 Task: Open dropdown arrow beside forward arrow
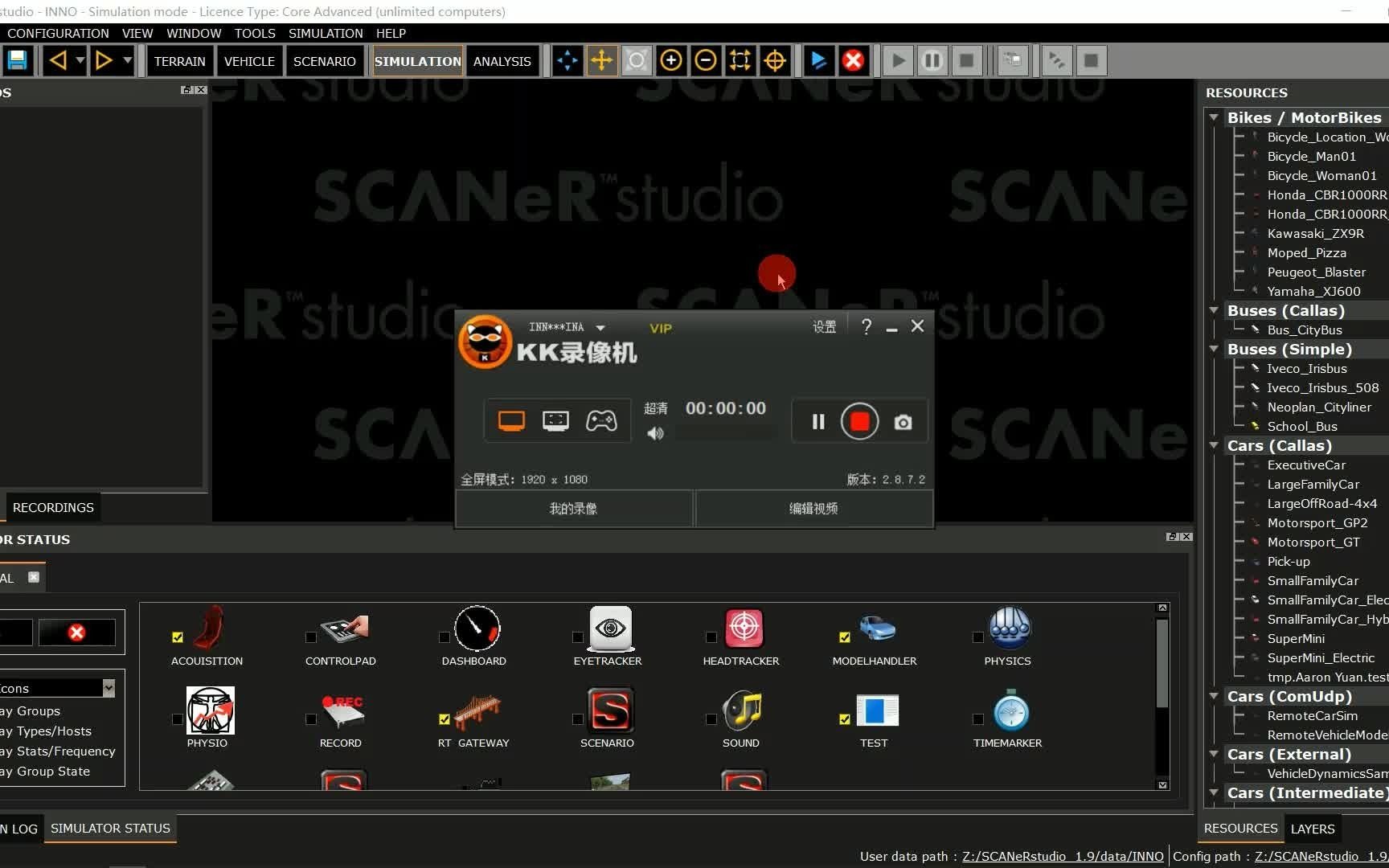[x=127, y=60]
